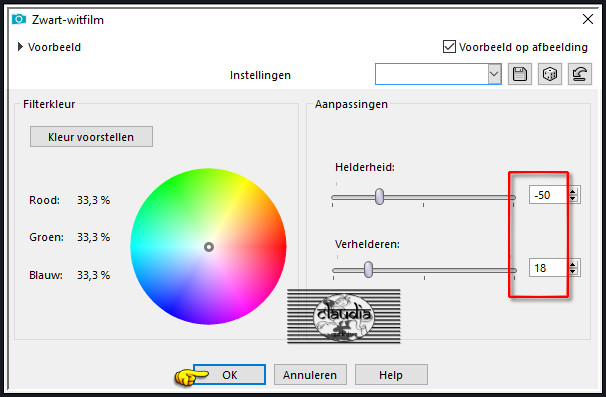
Task: Open the Instellingen presets dropdown
Action: [x=494, y=74]
